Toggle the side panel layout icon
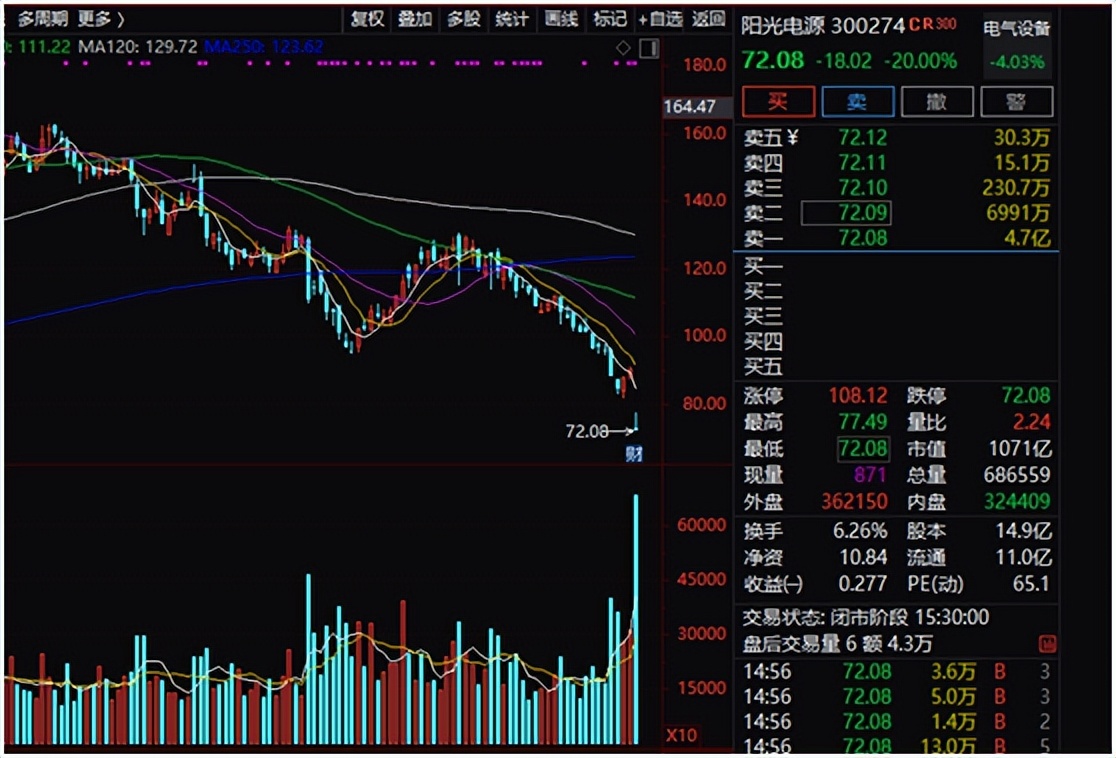 [649, 47]
